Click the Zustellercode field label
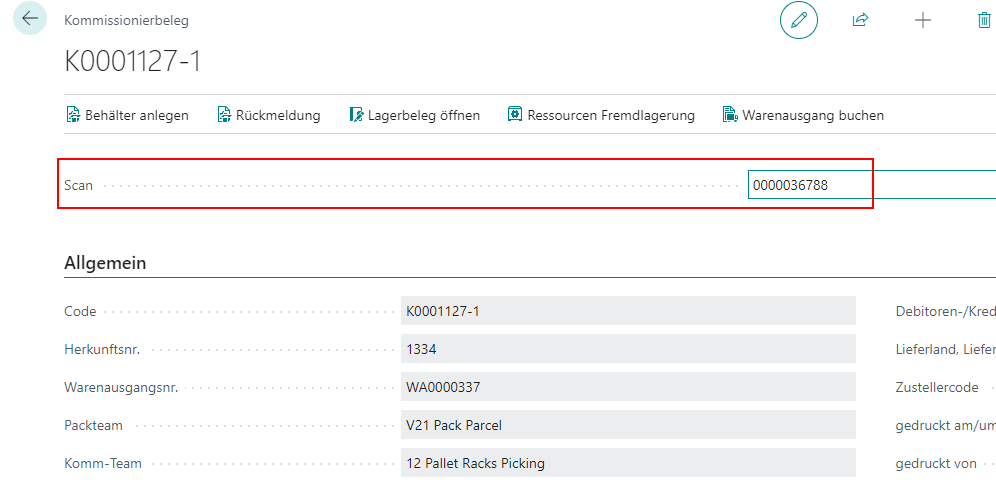This screenshot has height=486, width=996. pos(936,387)
